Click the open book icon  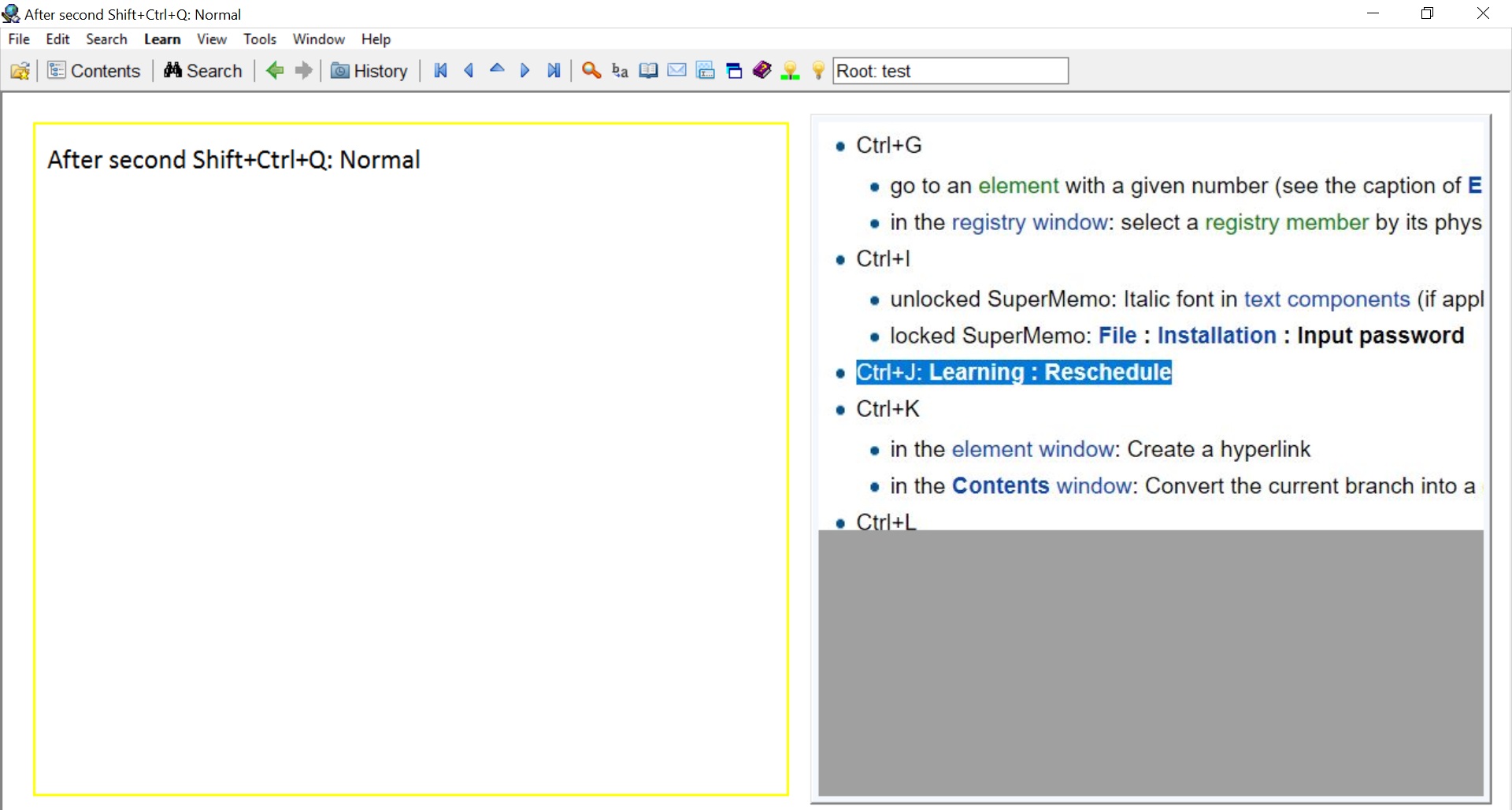pos(648,71)
